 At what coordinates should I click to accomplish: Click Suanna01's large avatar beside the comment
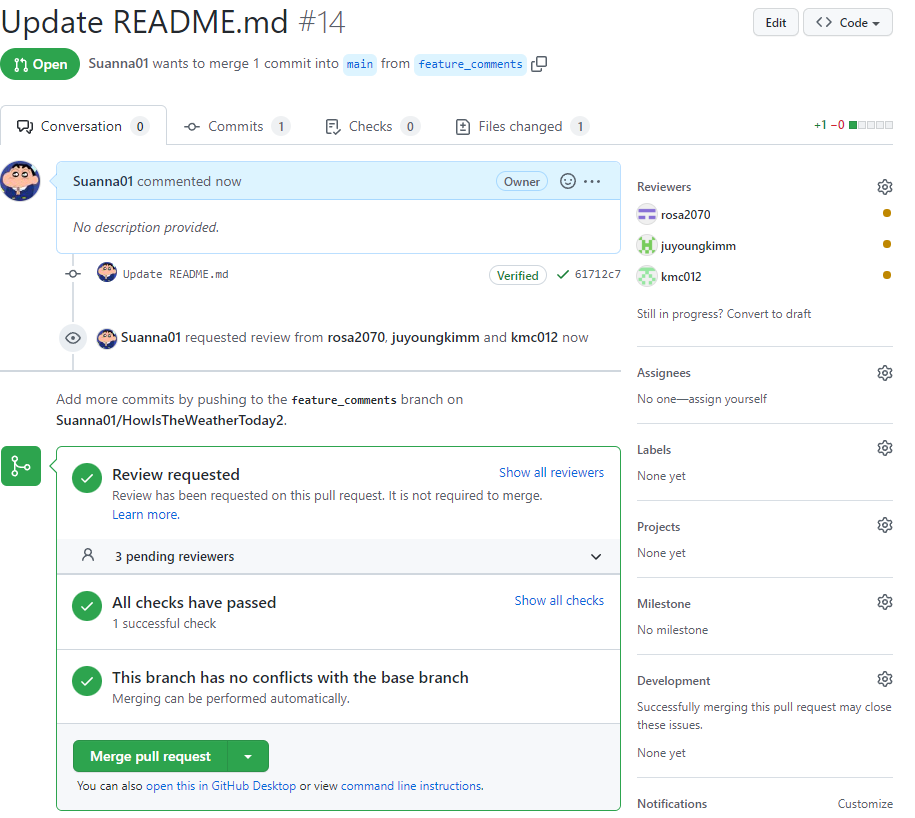click(x=20, y=181)
